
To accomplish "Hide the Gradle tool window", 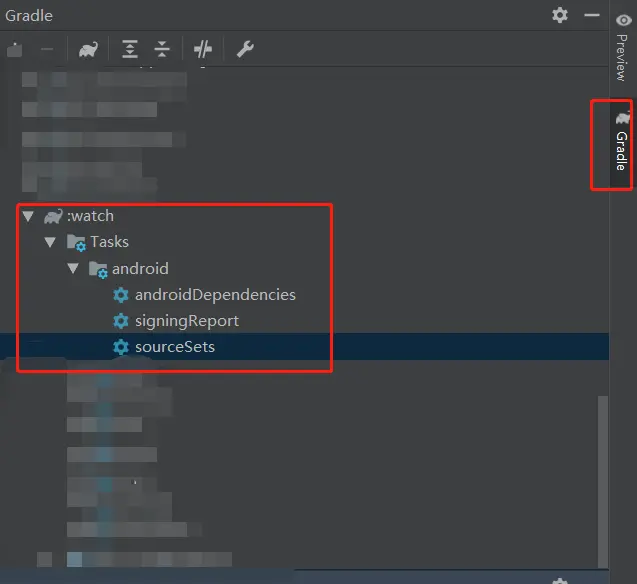I will tap(592, 15).
